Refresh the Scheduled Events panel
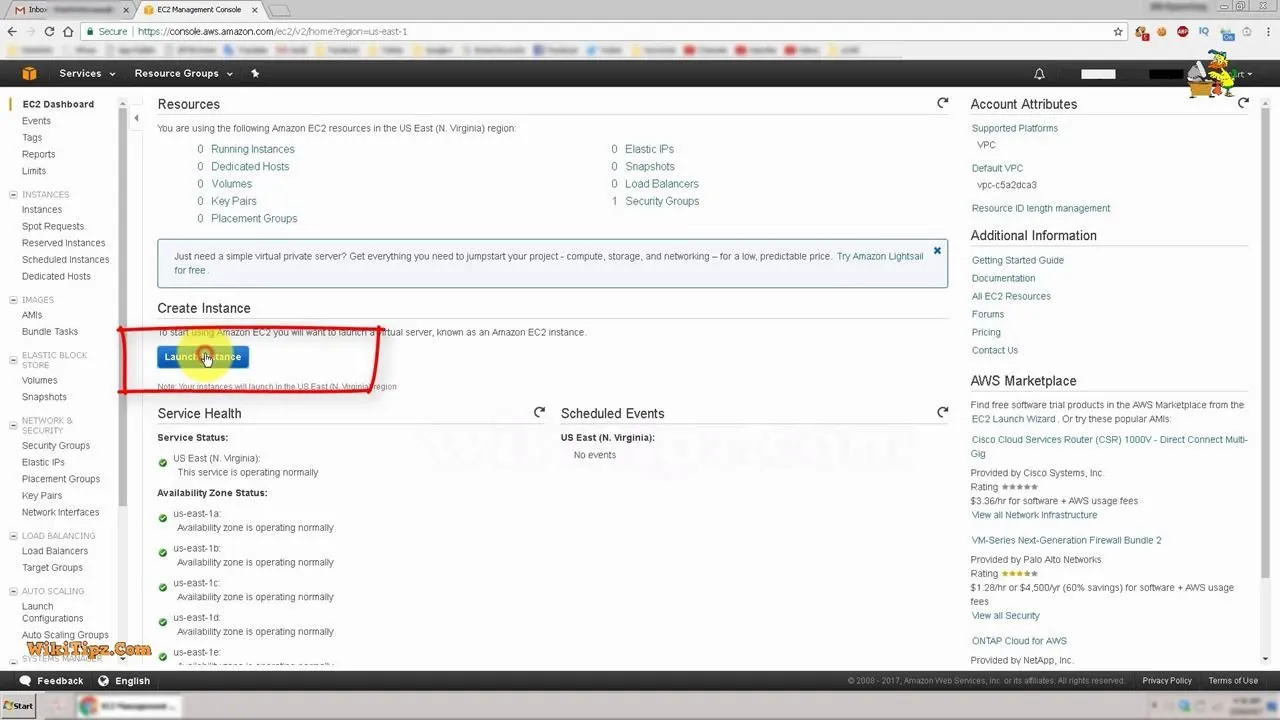Image resolution: width=1280 pixels, height=720 pixels. click(x=942, y=412)
